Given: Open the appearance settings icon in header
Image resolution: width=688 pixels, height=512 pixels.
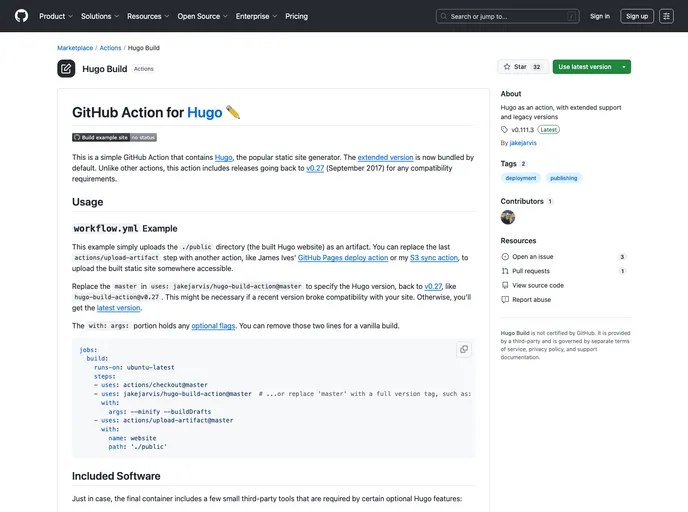Looking at the screenshot, I should (x=666, y=16).
